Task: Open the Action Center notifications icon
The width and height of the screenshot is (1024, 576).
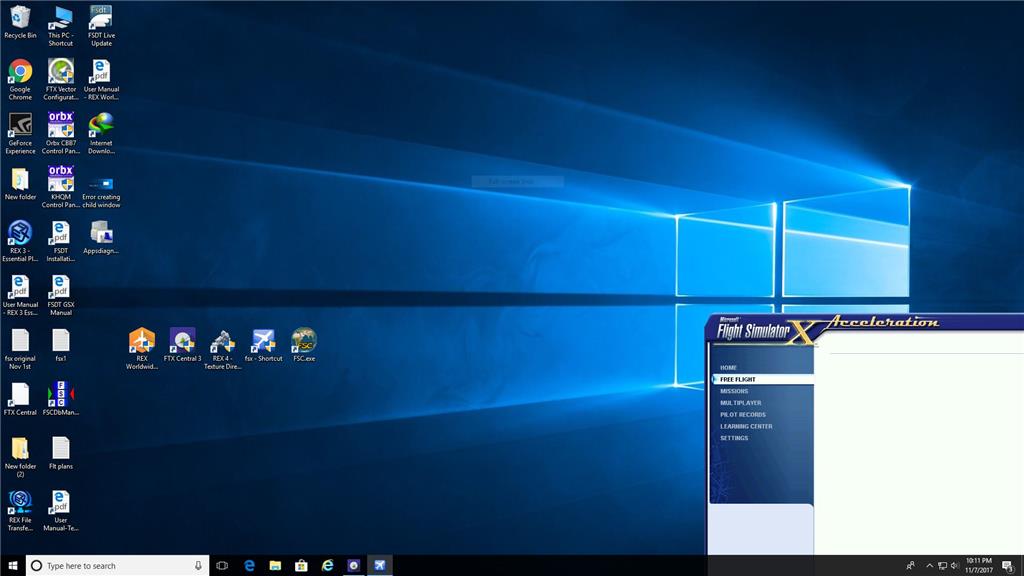Action: pyautogui.click(x=1008, y=566)
